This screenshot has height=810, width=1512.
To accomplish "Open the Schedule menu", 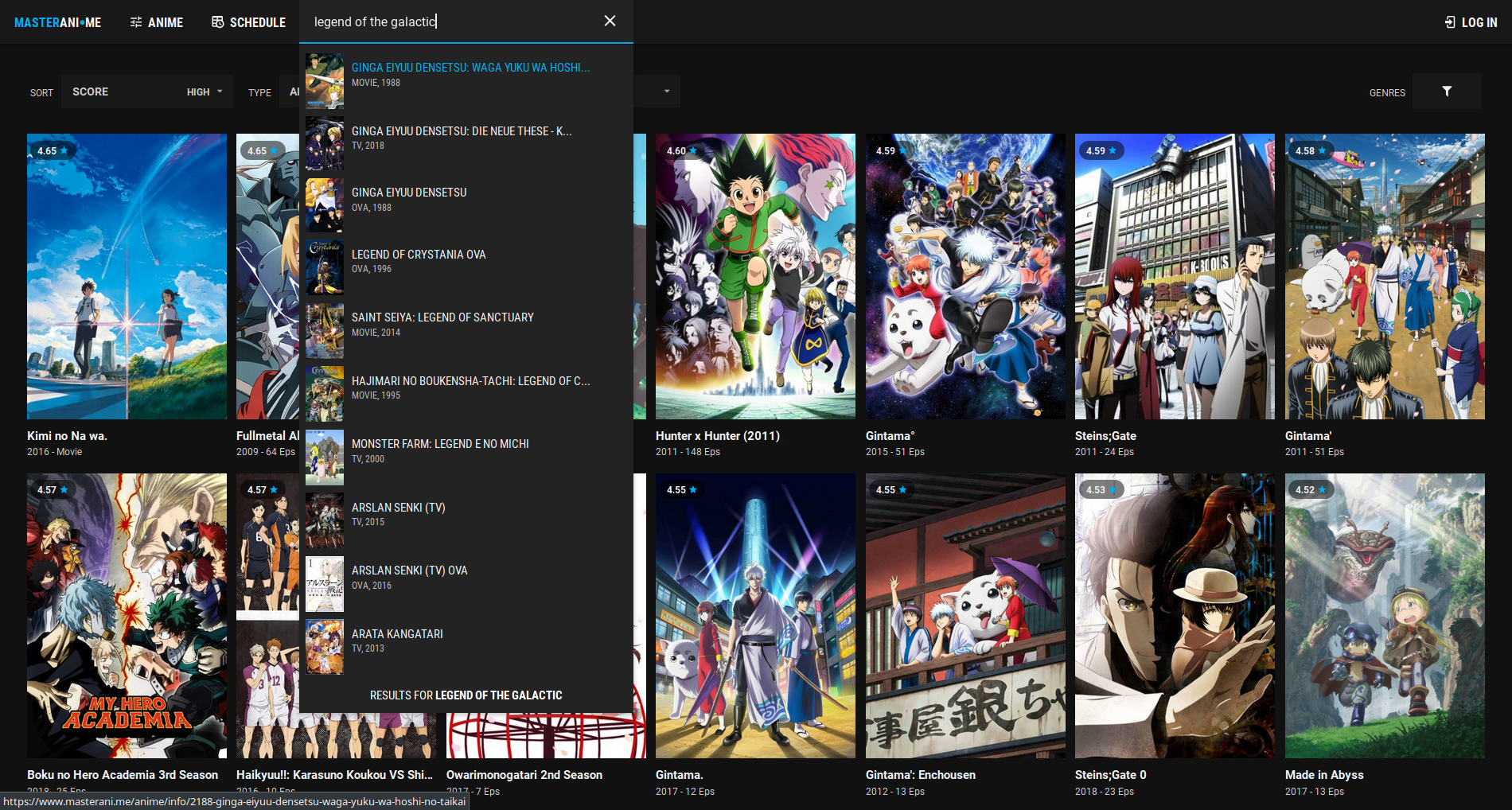I will click(248, 22).
